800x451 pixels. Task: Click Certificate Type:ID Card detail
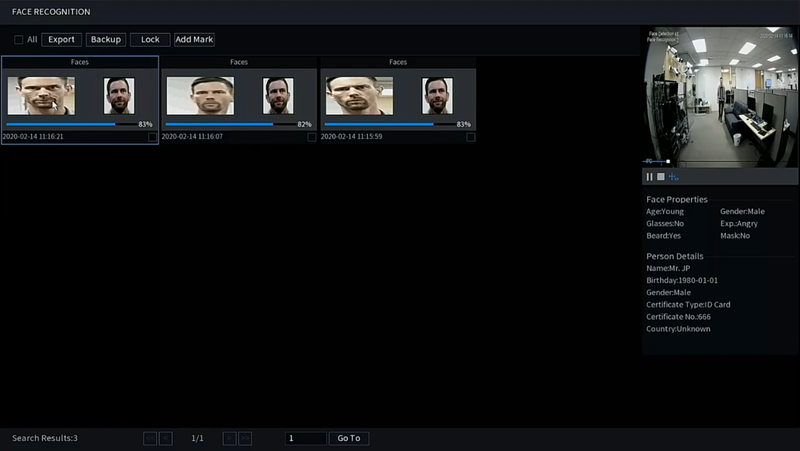[x=688, y=305]
